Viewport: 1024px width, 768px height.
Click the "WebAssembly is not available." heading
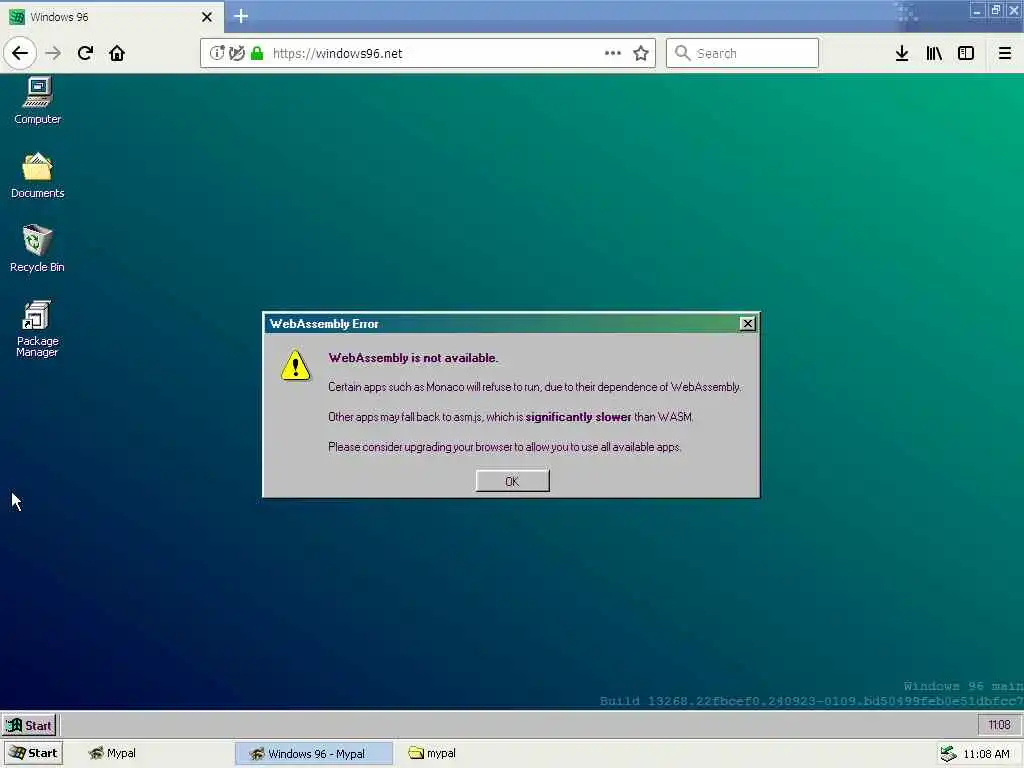pos(413,358)
